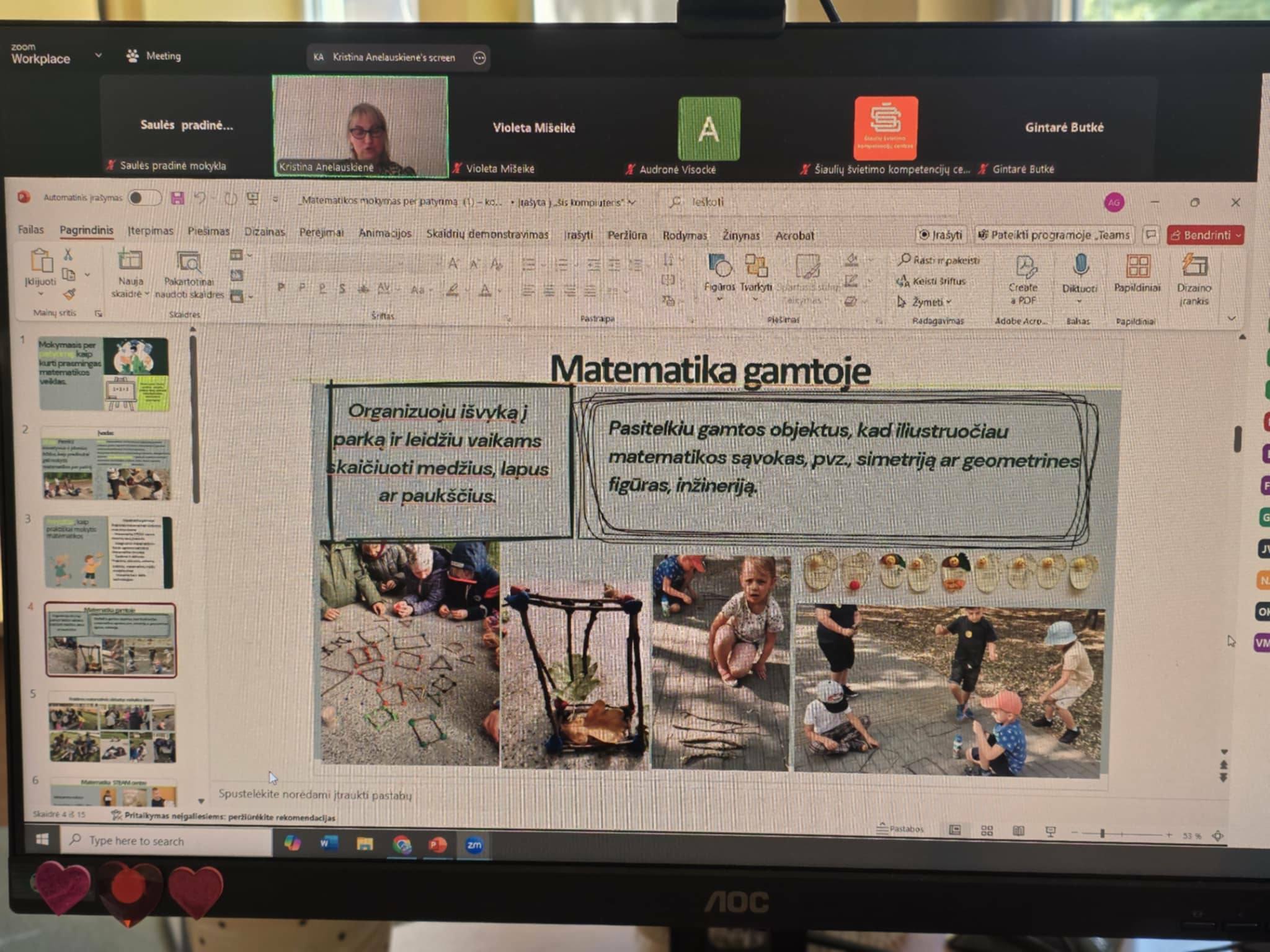Click the Save floppy disk icon
The height and width of the screenshot is (952, 1270).
click(177, 198)
